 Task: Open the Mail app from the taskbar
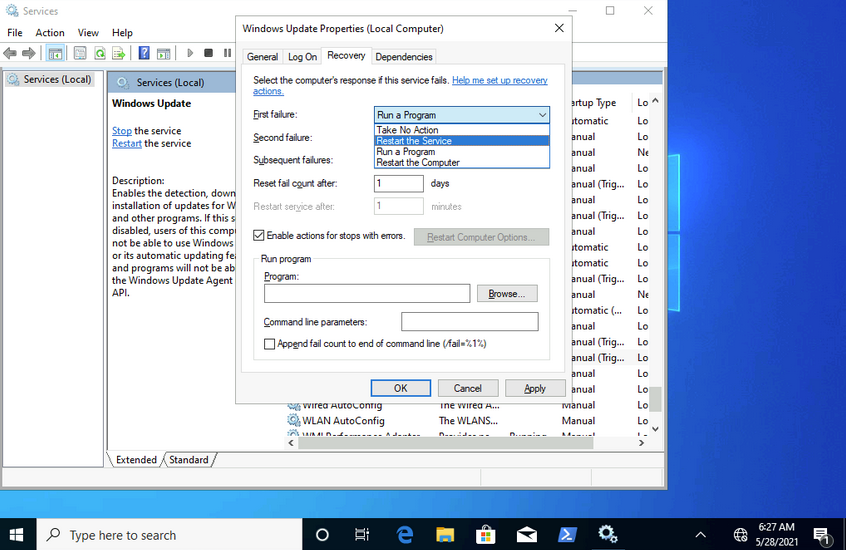(x=527, y=534)
